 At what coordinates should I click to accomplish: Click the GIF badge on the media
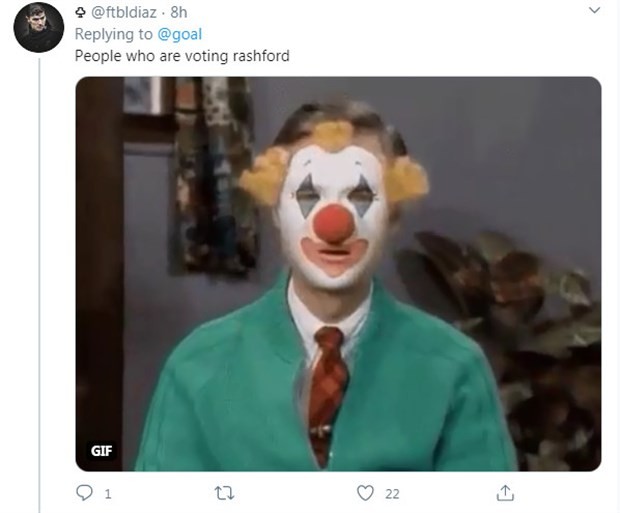point(102,450)
